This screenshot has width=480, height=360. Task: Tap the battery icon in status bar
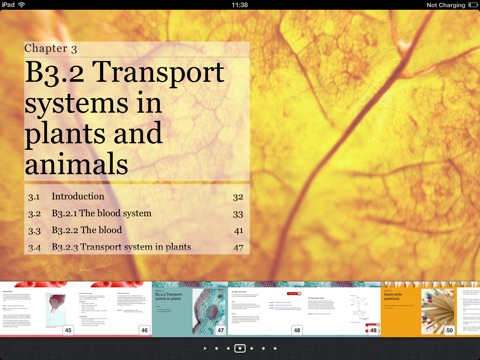click(x=473, y=5)
